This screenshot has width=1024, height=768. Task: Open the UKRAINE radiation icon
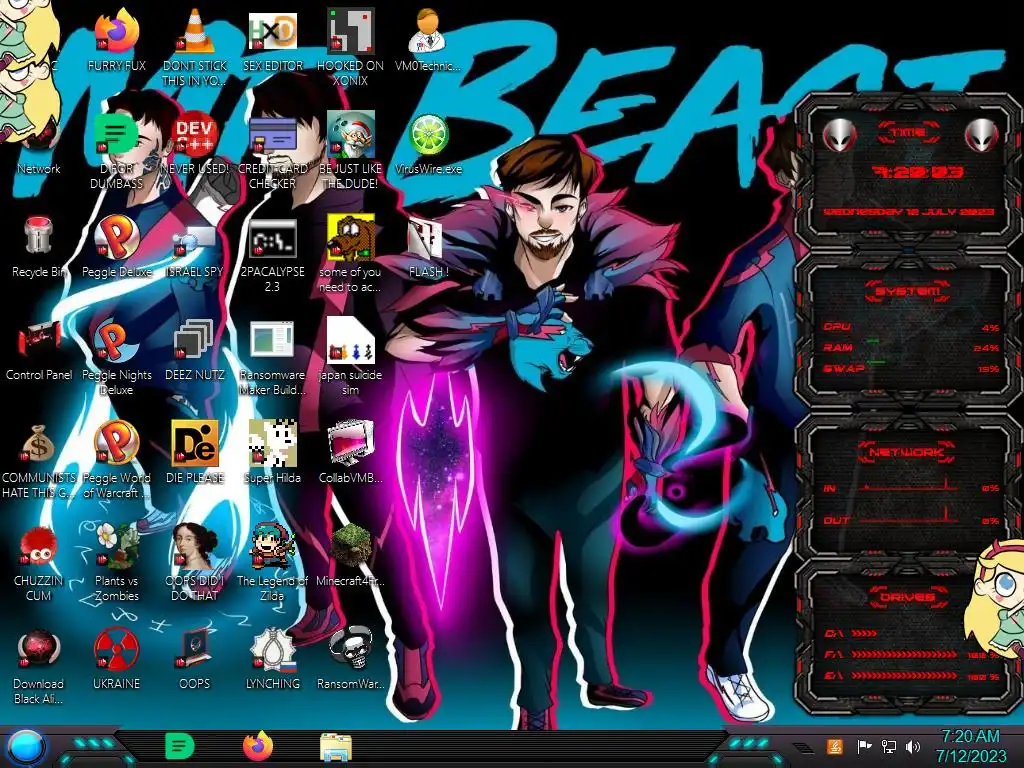pyautogui.click(x=117, y=649)
